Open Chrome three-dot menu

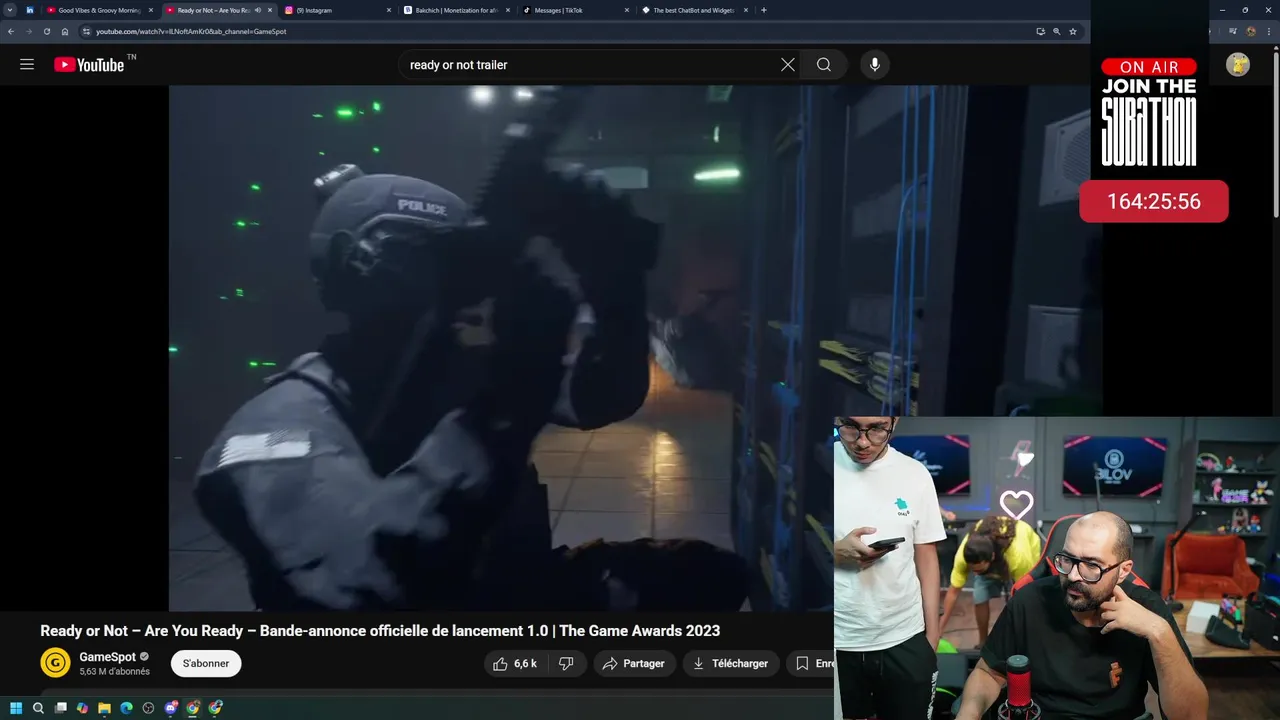(1268, 31)
